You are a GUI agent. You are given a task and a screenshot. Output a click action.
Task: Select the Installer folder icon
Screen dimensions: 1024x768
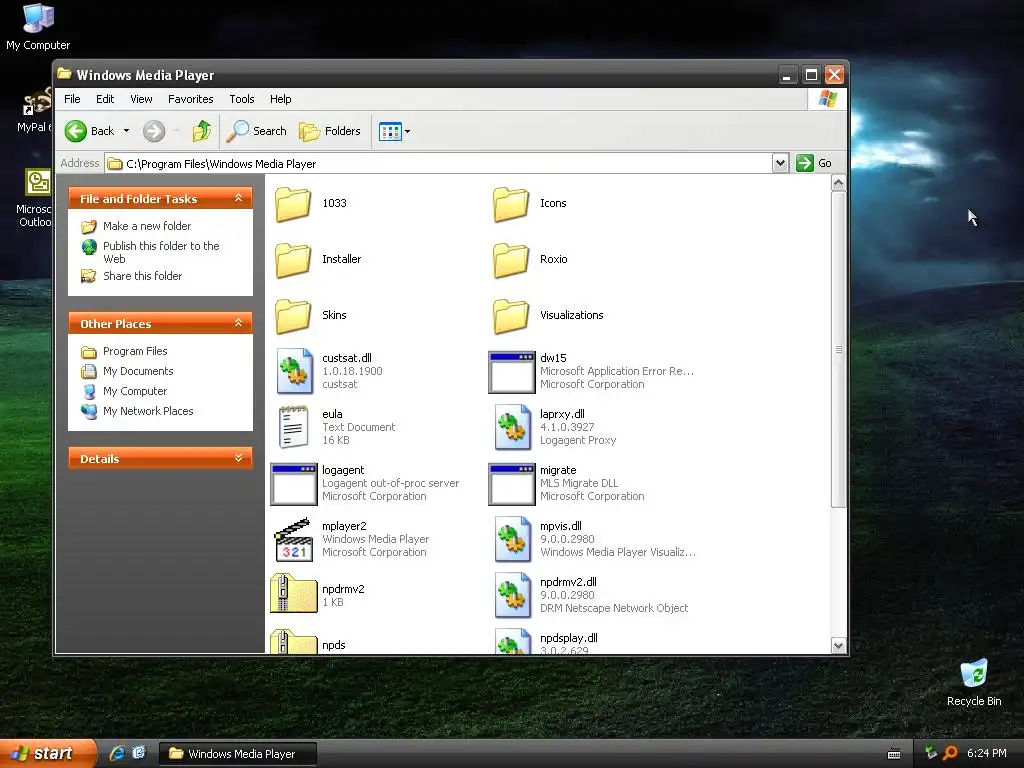coord(293,260)
